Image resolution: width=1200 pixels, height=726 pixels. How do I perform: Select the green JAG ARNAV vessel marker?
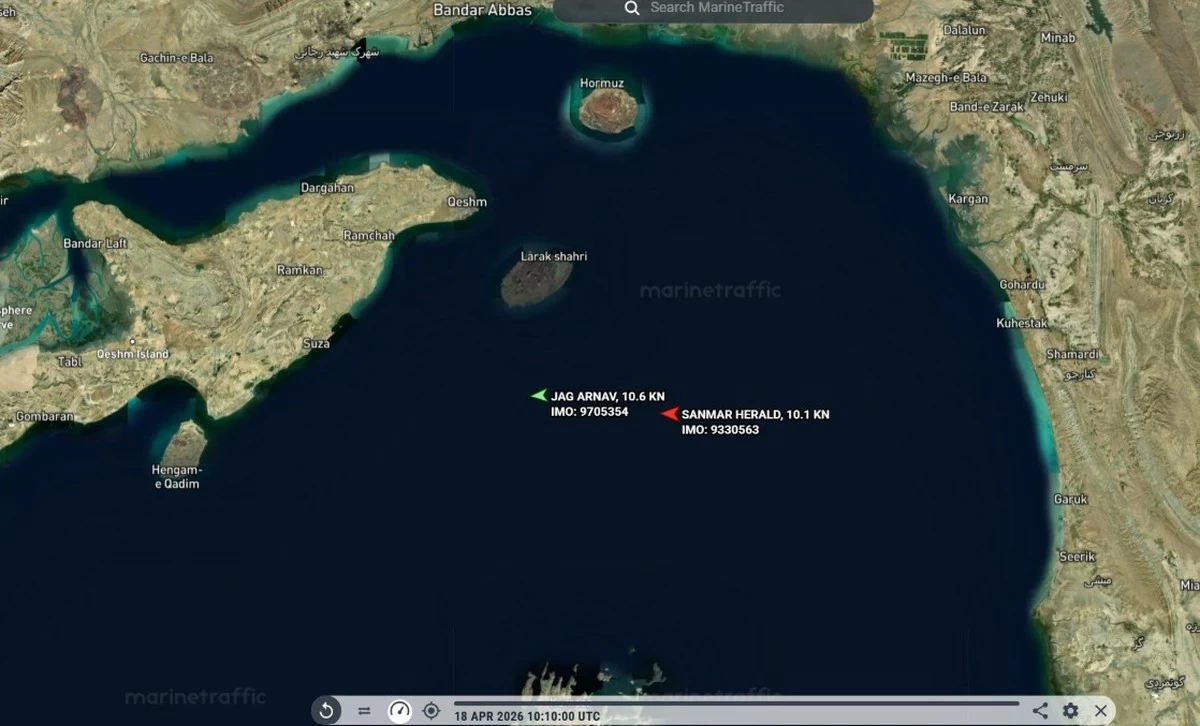(540, 395)
